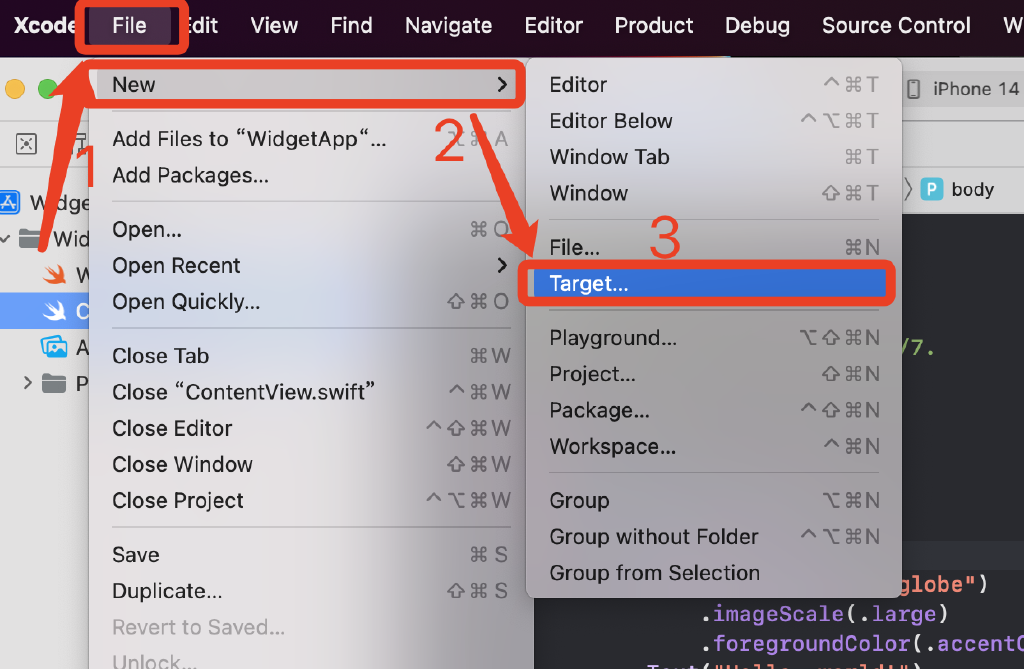
Task: Click the source control navigator icon
Action: click(x=27, y=144)
